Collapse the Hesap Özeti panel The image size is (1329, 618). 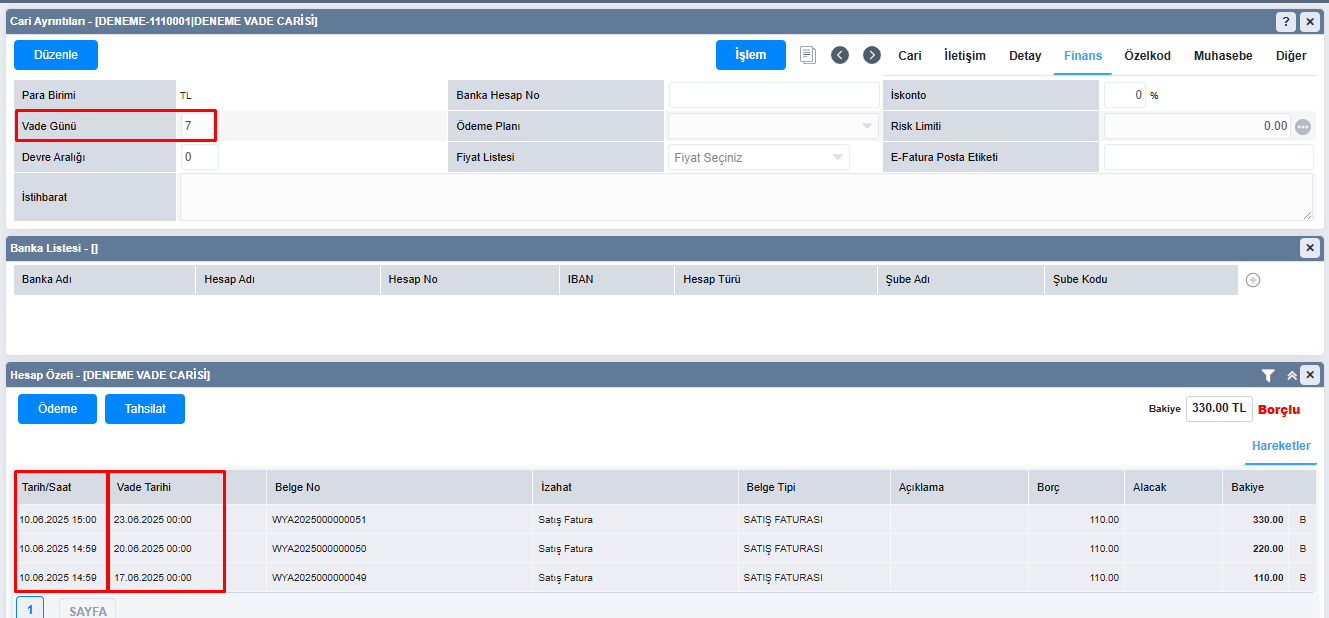1291,375
